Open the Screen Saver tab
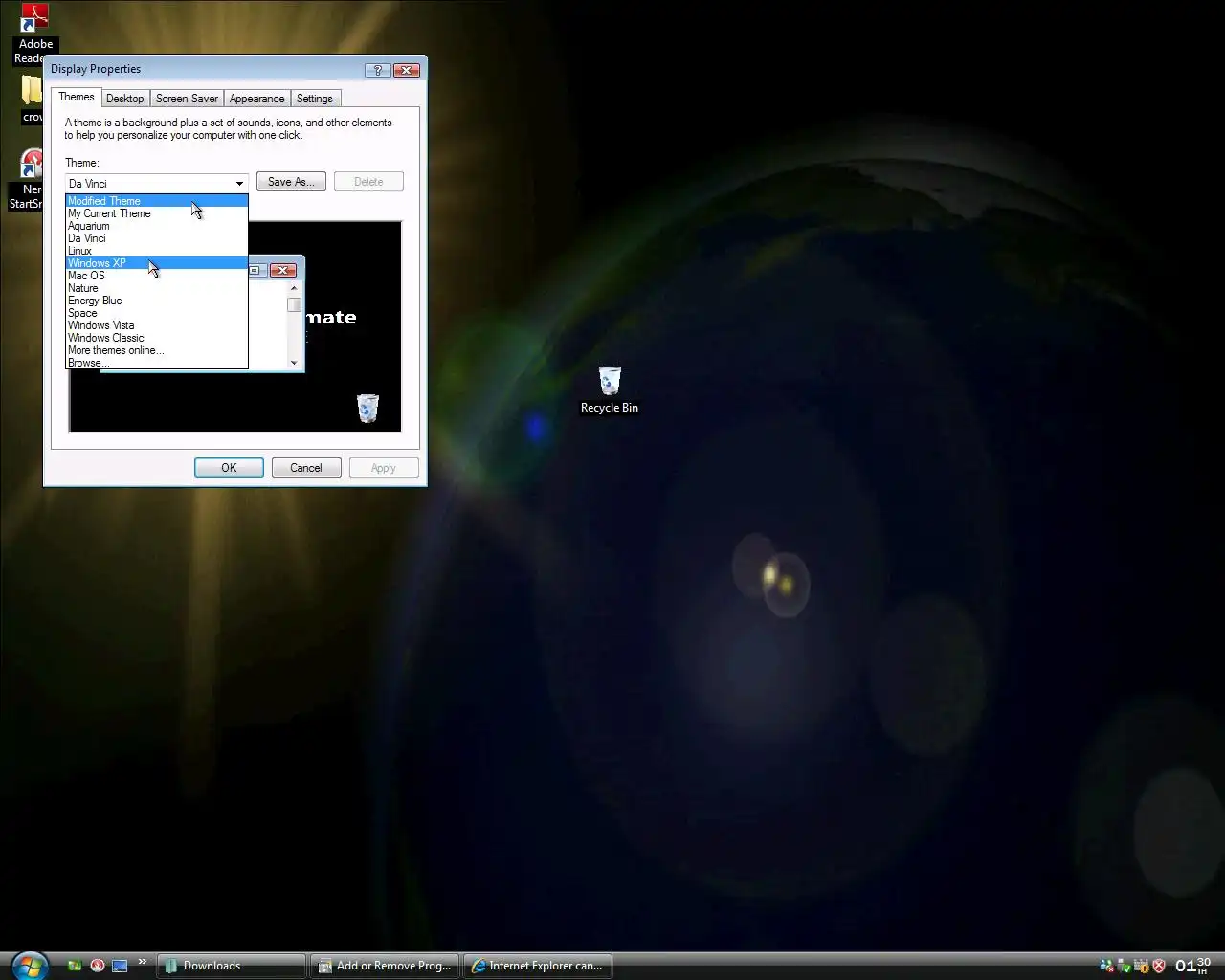Image resolution: width=1225 pixels, height=980 pixels. (x=187, y=99)
